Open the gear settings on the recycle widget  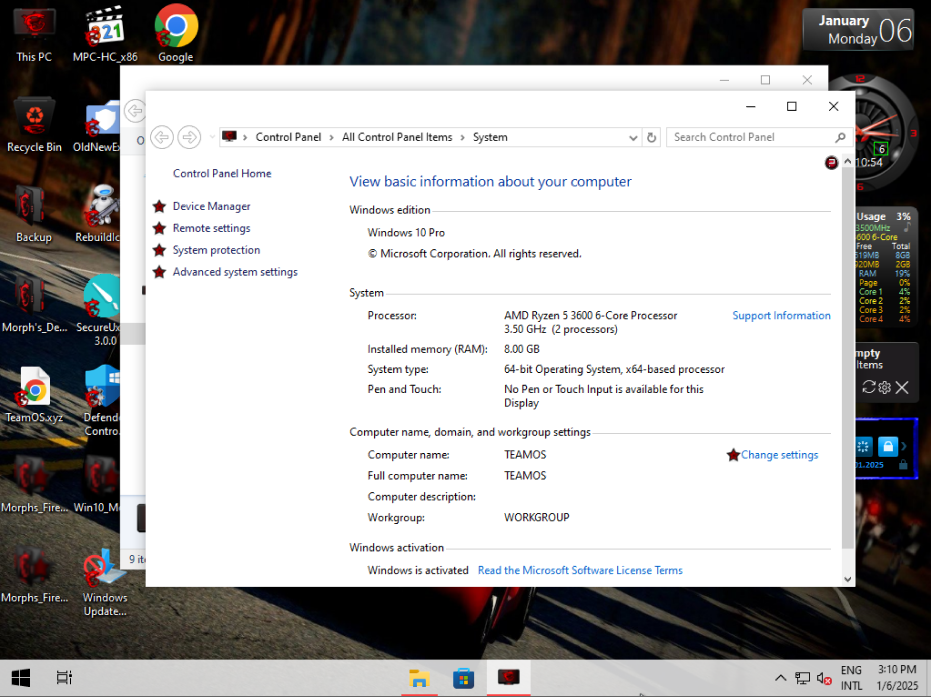(x=885, y=388)
